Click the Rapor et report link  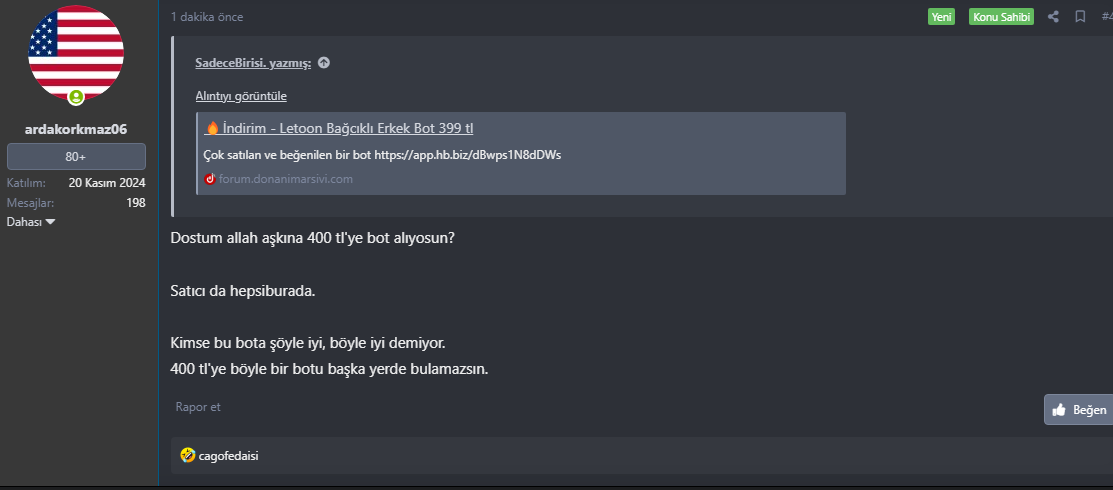point(198,407)
